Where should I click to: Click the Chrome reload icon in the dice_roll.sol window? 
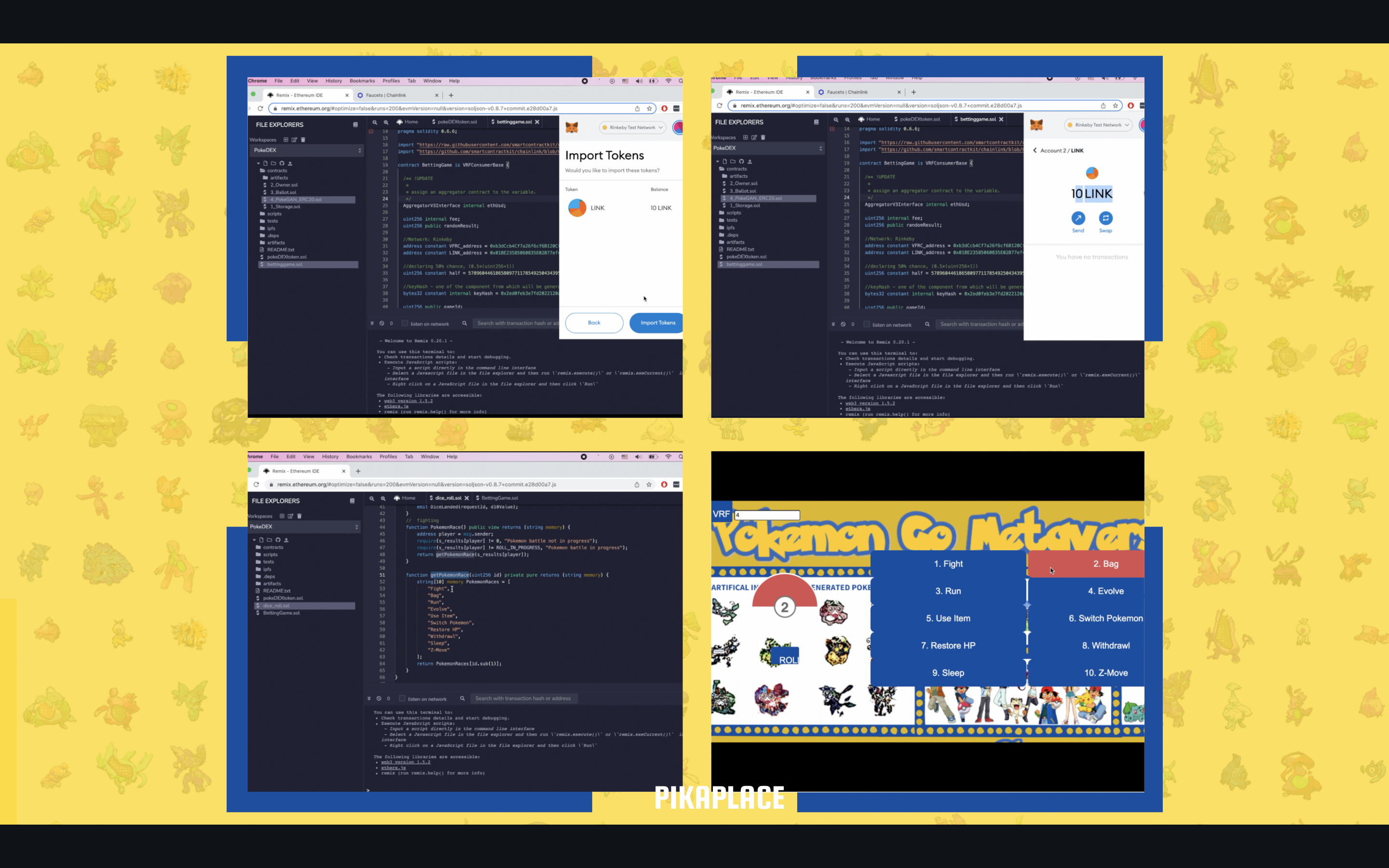(x=257, y=485)
